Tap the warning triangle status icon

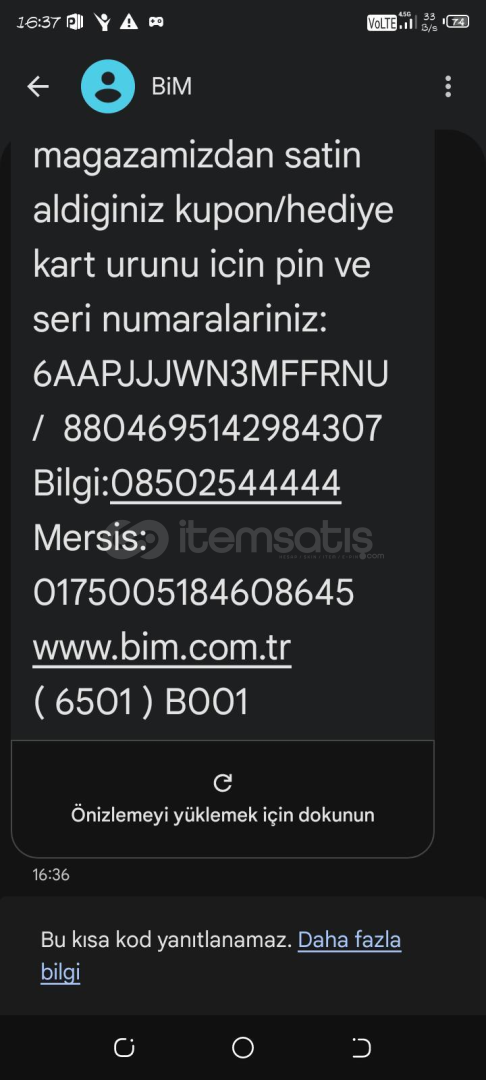pos(129,22)
